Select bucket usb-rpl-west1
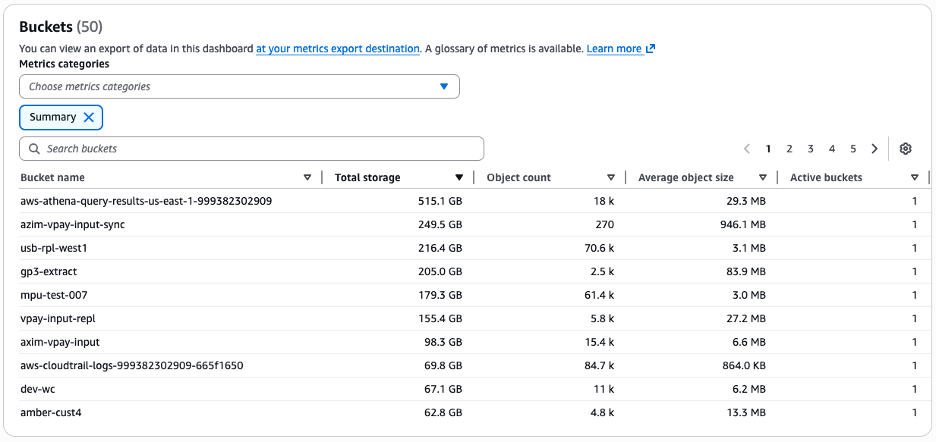The width and height of the screenshot is (936, 442). 54,248
